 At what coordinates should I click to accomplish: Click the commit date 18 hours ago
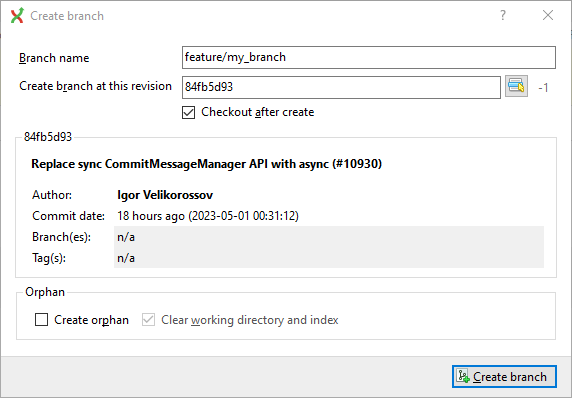coord(208,216)
